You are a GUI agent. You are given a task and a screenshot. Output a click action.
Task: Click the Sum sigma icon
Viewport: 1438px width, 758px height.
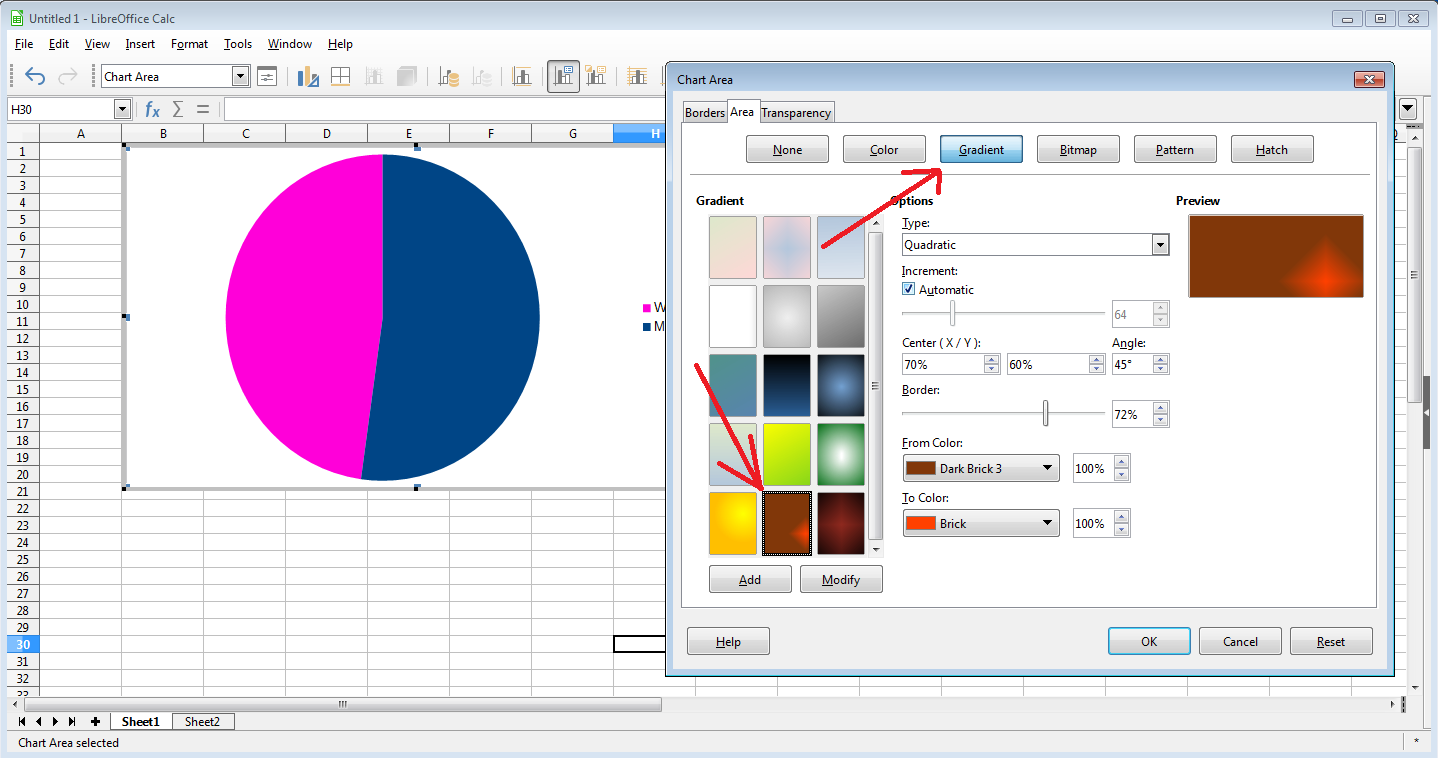point(178,109)
